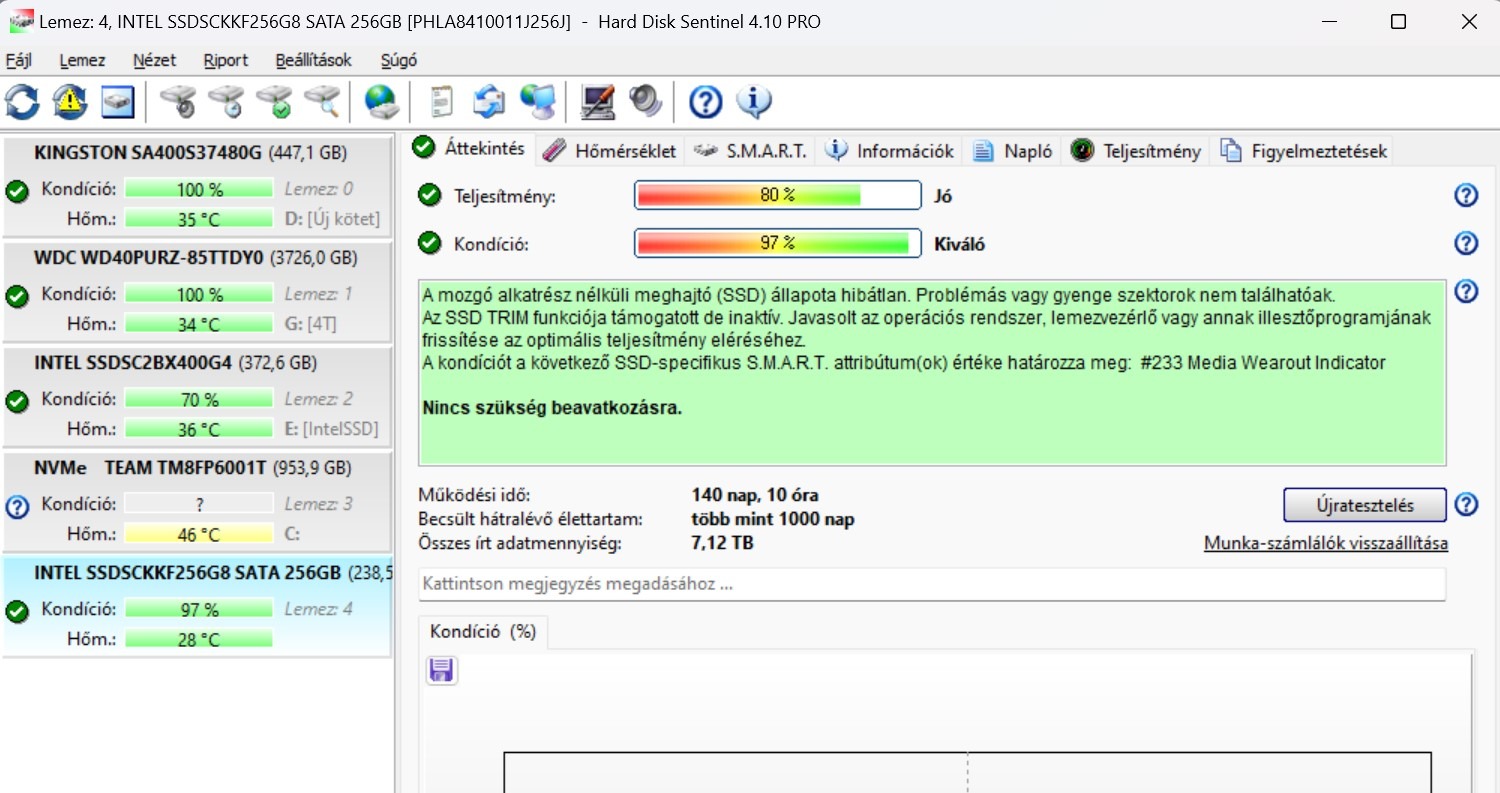
Task: Click the help icon beside Kondíció bar
Action: (1466, 243)
